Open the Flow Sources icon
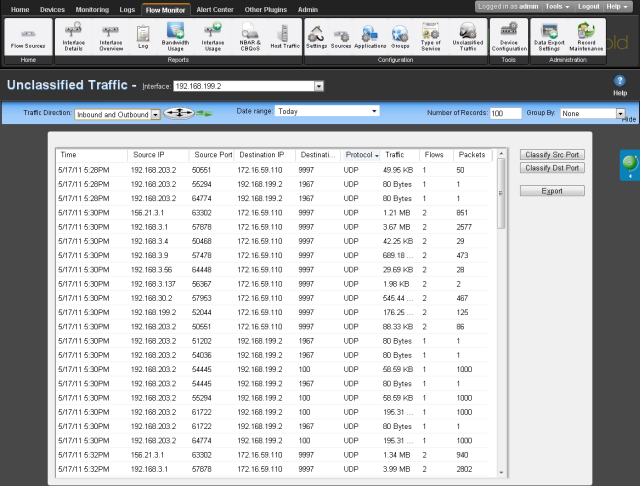 click(x=28, y=38)
